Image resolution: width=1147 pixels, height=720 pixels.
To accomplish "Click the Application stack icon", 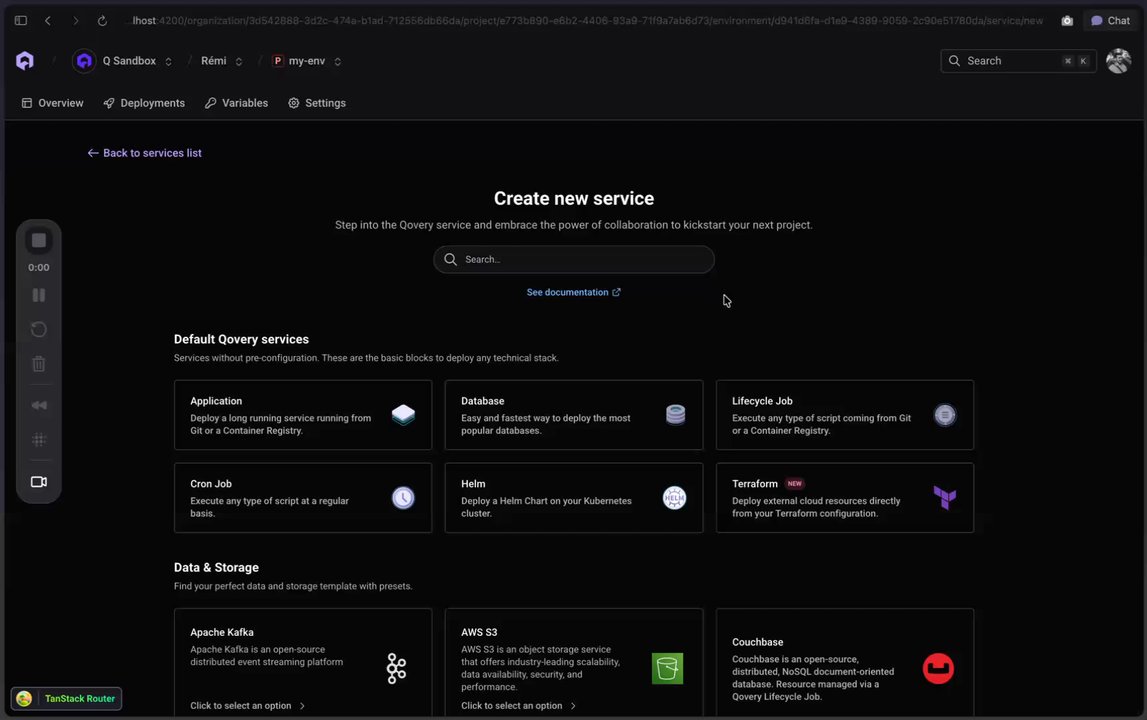I will (403, 415).
